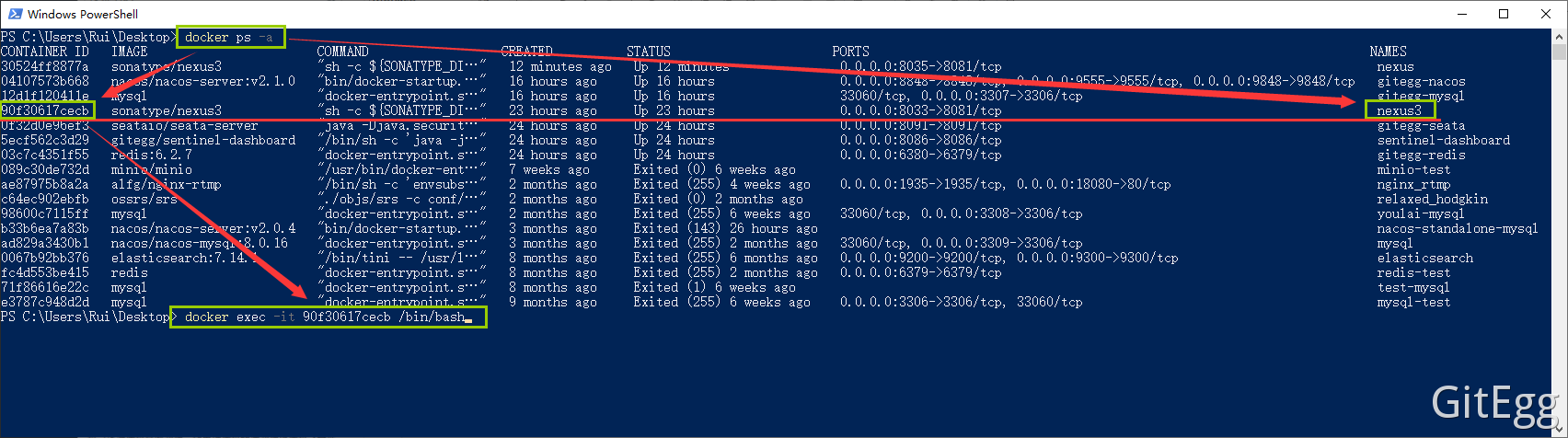Click the CREATED column header
This screenshot has width=1568, height=438.
[527, 52]
